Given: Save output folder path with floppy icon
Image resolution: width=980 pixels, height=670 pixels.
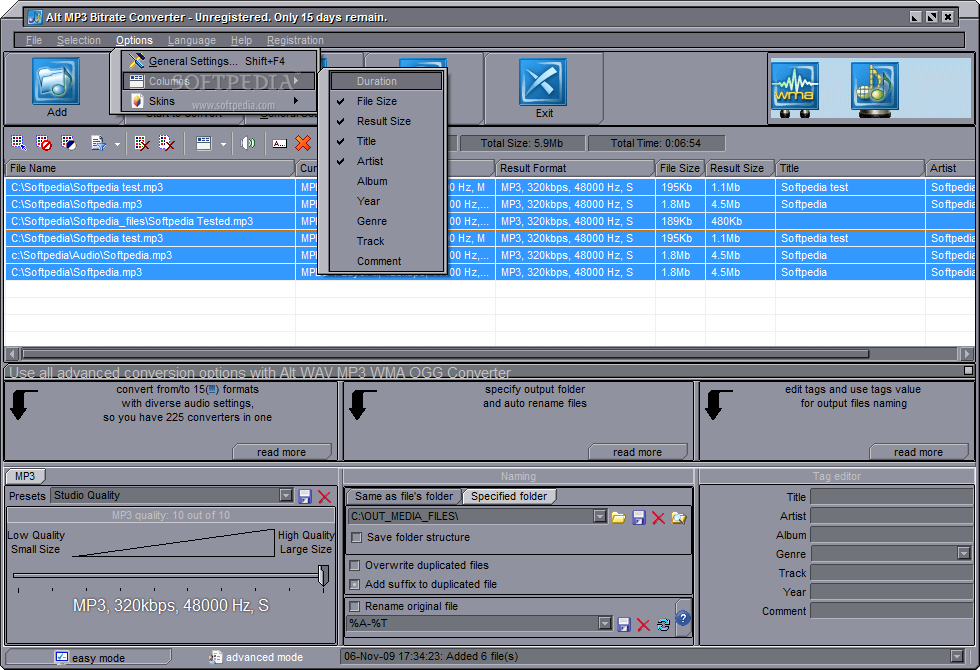Looking at the screenshot, I should [639, 517].
